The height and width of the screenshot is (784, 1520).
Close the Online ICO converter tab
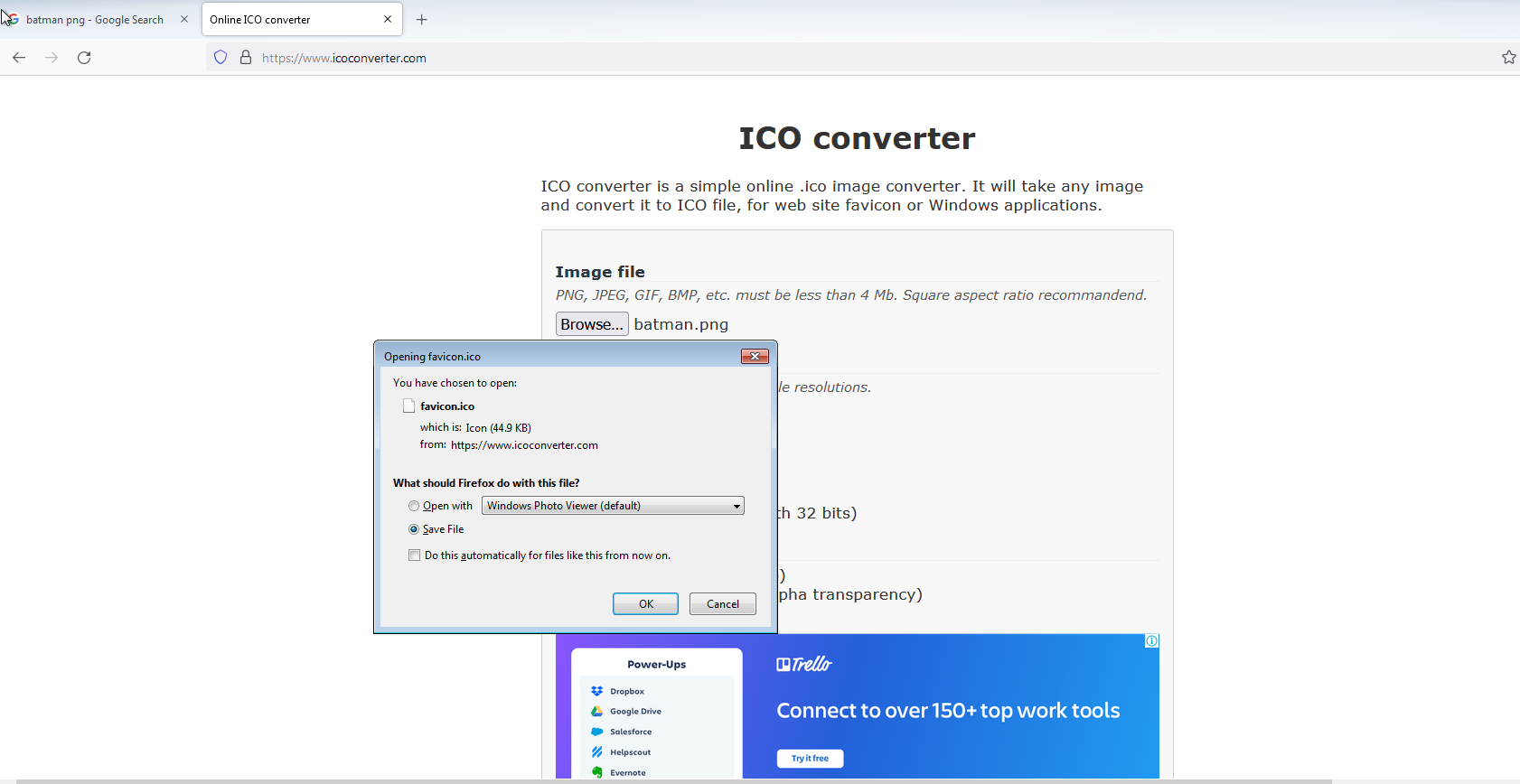click(x=388, y=20)
